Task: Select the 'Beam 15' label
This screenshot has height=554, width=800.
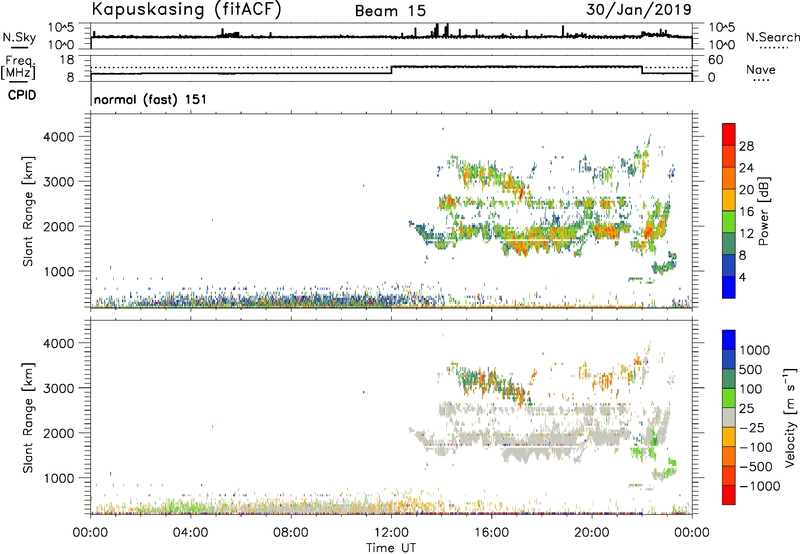Action: point(390,11)
